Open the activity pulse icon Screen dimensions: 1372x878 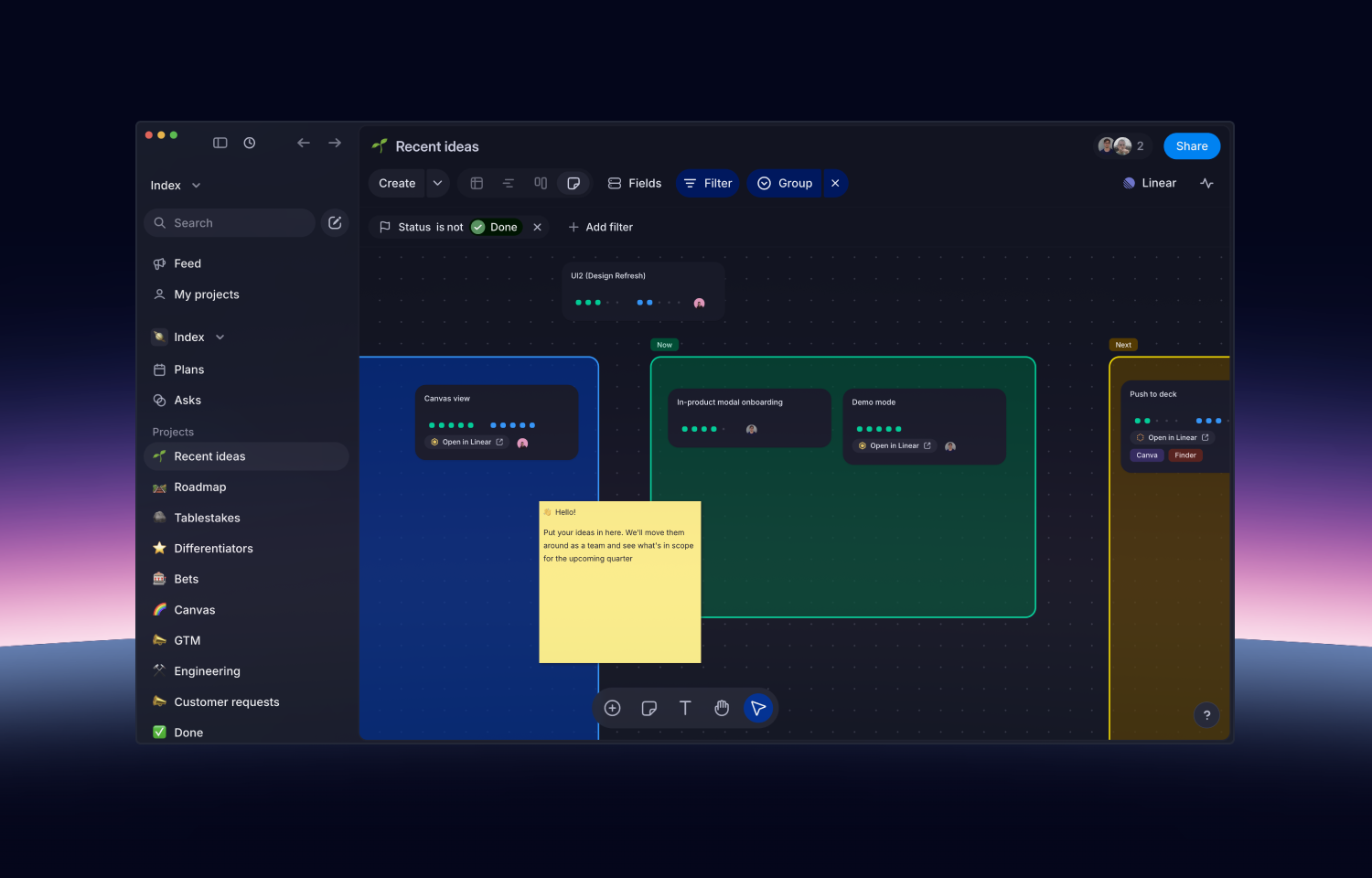pyautogui.click(x=1207, y=183)
